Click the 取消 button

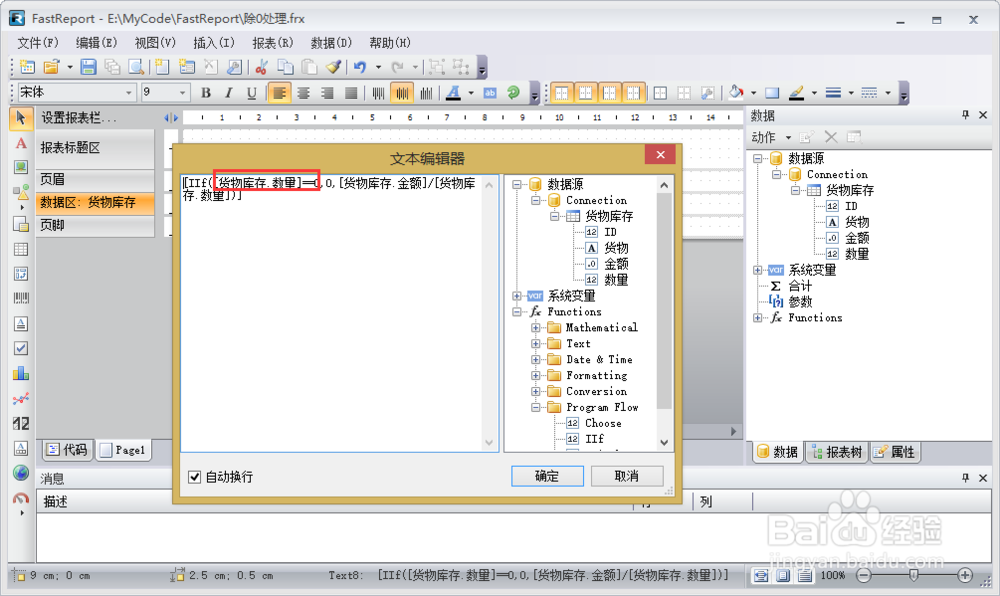point(627,476)
